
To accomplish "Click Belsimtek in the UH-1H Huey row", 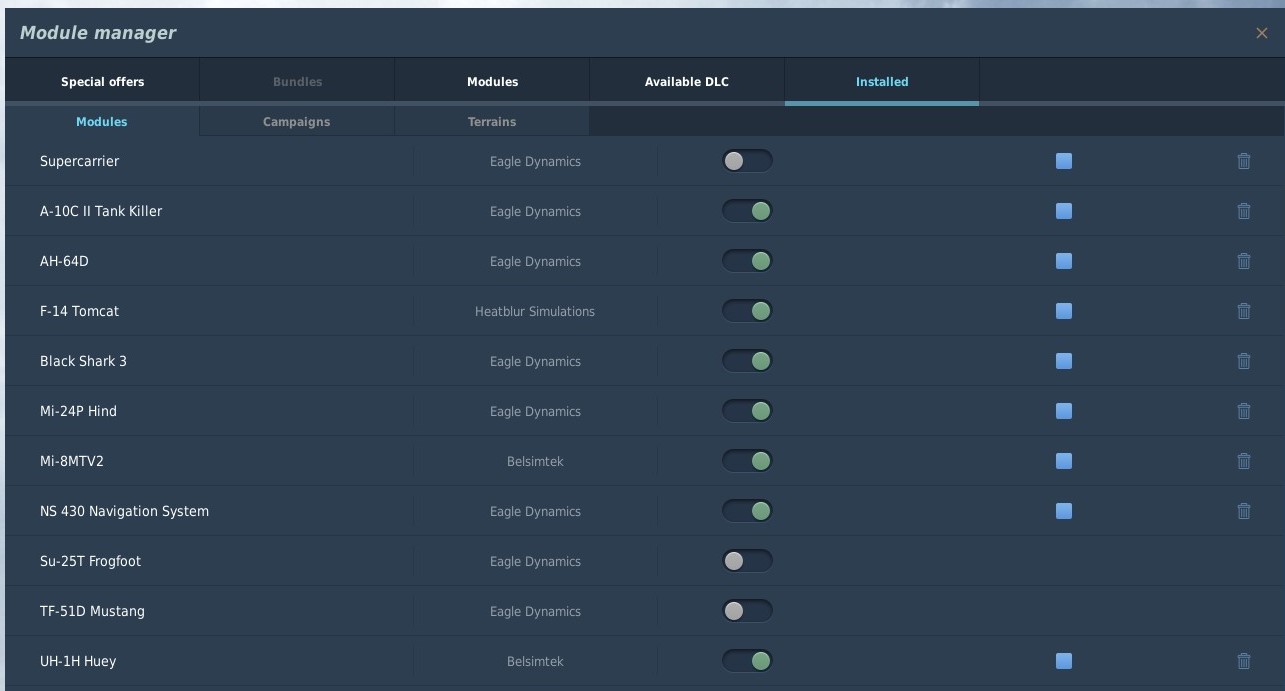I will click(535, 661).
